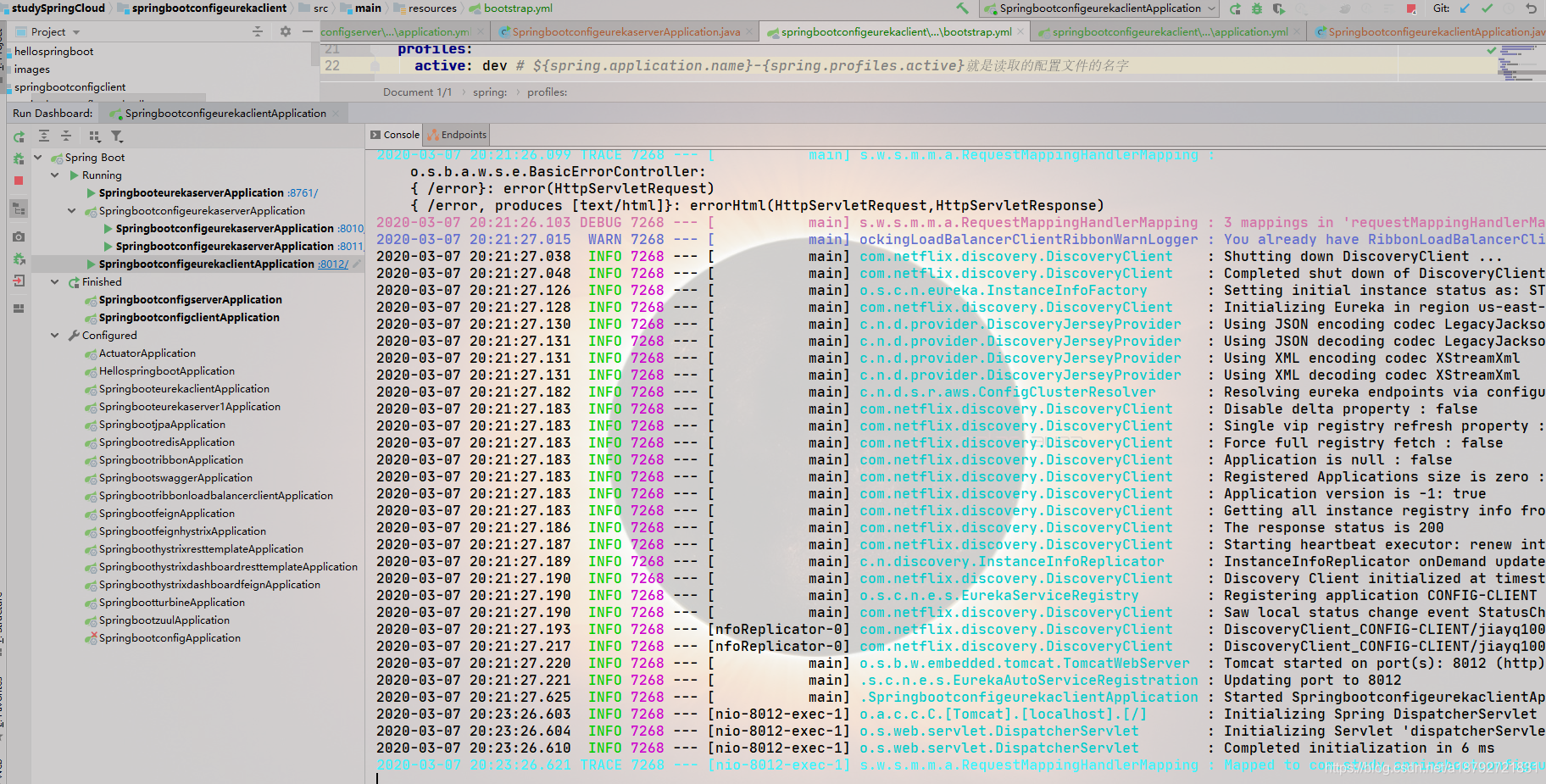Switch to the Console tab
1546x784 pixels.
(x=395, y=135)
